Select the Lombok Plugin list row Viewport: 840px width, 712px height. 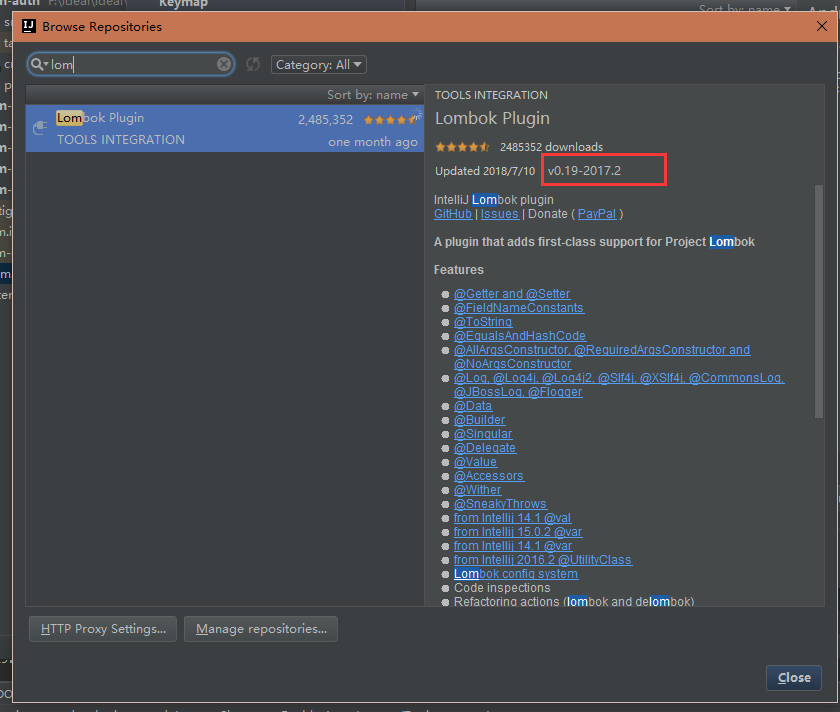coord(224,129)
